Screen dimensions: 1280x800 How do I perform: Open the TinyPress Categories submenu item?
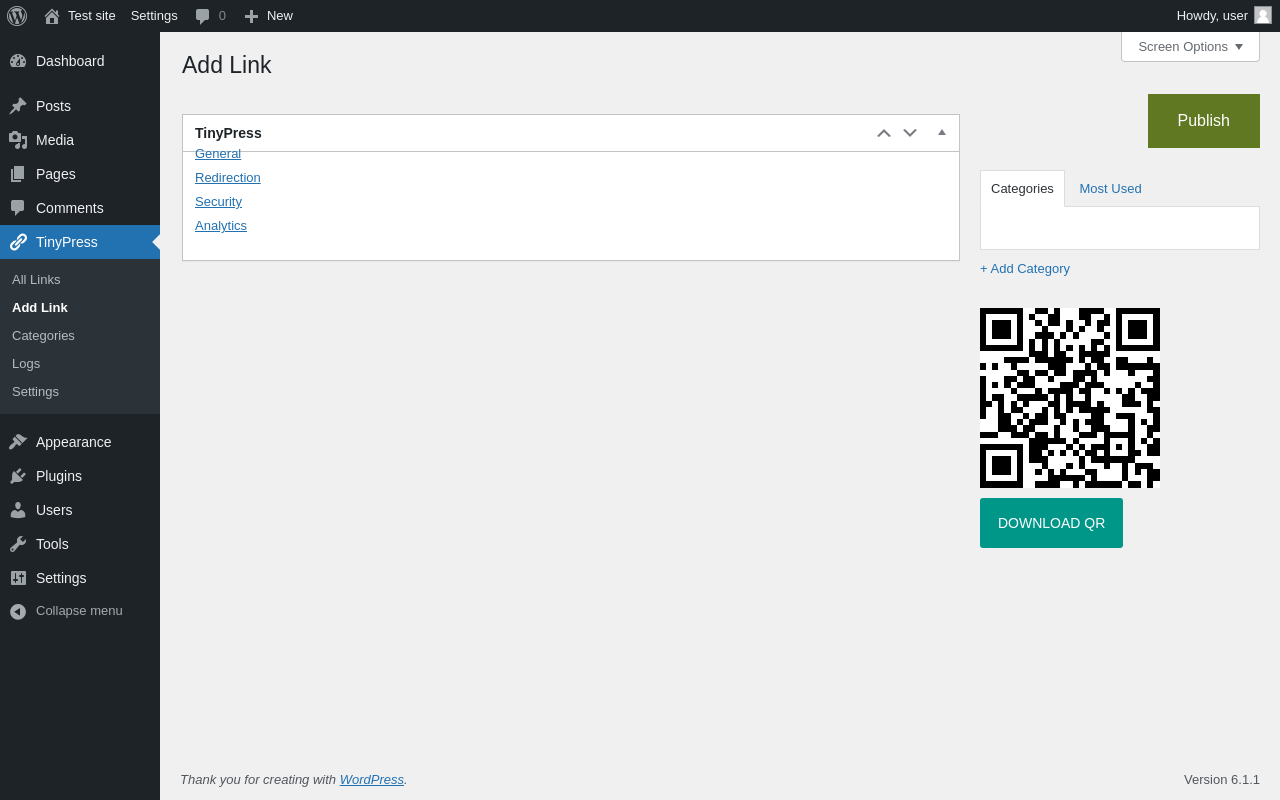[x=43, y=335]
